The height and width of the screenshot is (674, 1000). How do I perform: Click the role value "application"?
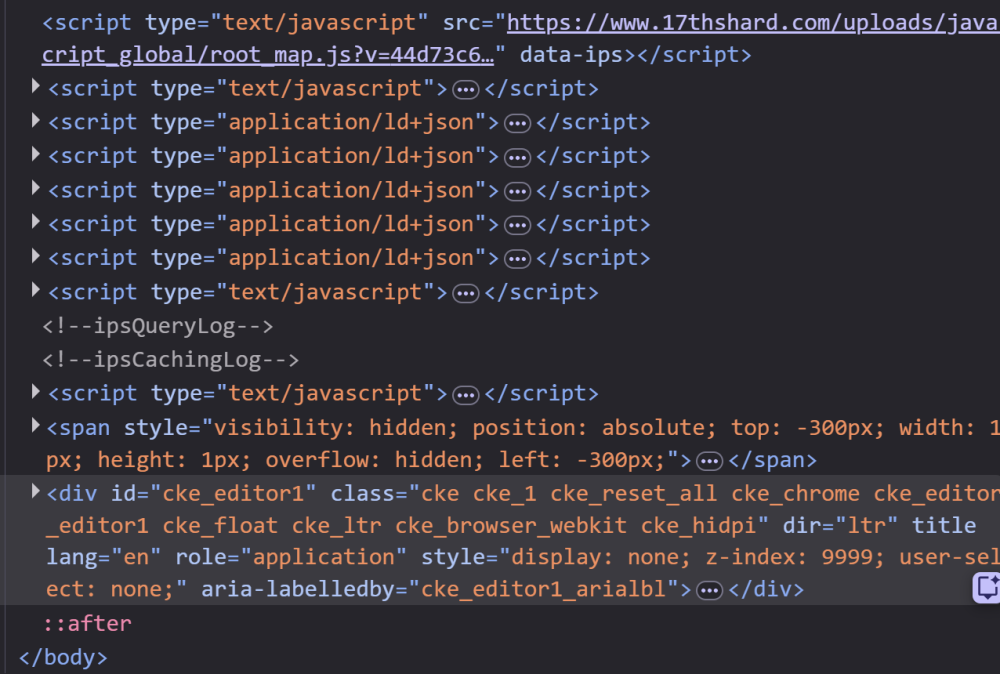point(323,557)
